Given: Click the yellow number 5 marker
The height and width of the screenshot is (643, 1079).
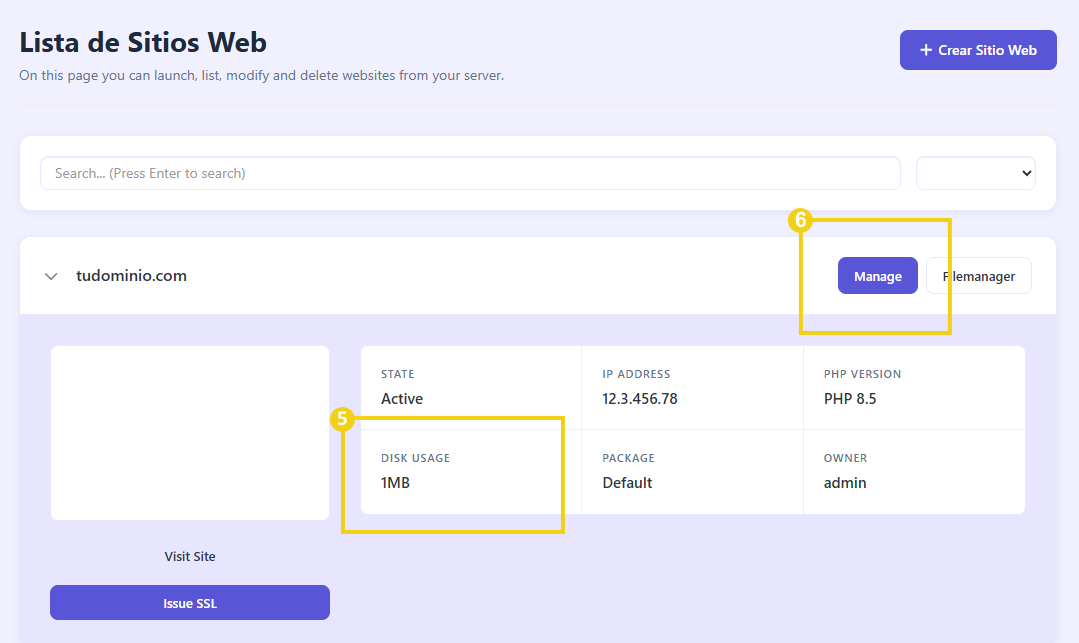Looking at the screenshot, I should coord(342,419).
